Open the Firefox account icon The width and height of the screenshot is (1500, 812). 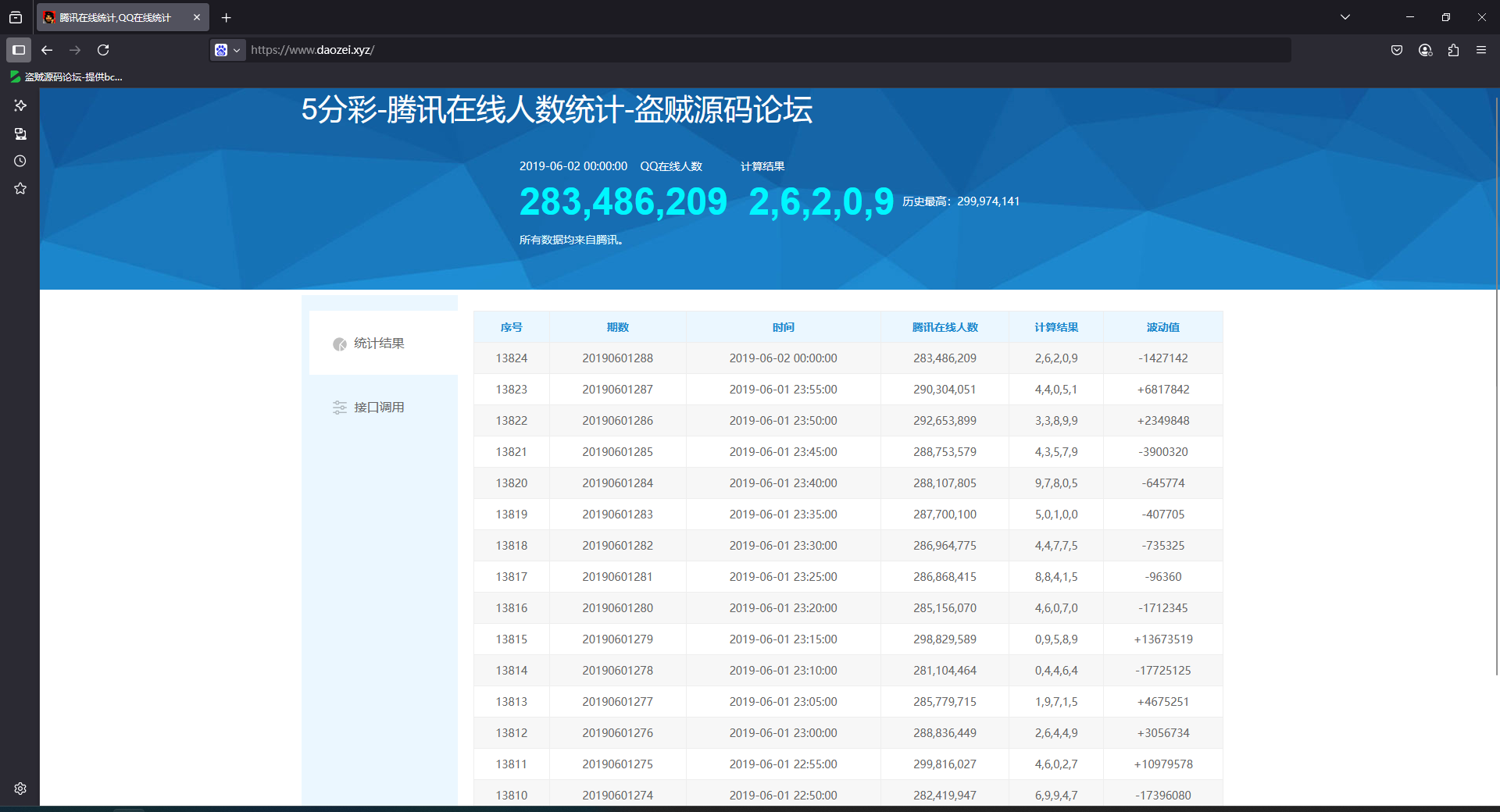[x=1424, y=50]
